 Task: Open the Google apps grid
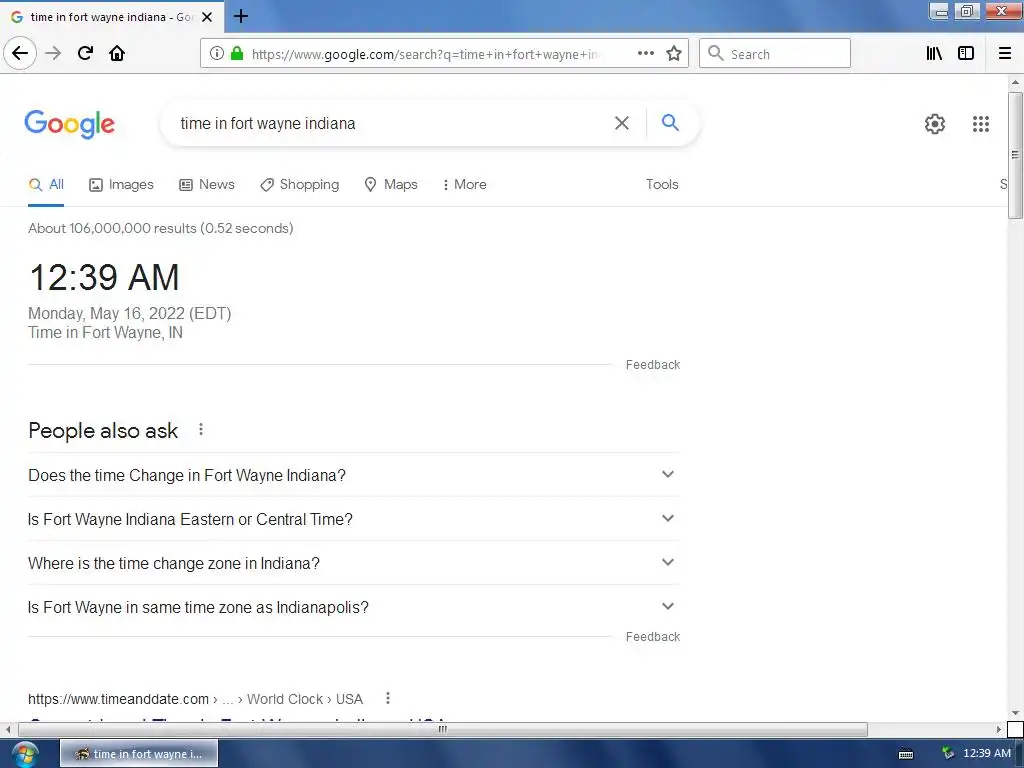pos(981,124)
